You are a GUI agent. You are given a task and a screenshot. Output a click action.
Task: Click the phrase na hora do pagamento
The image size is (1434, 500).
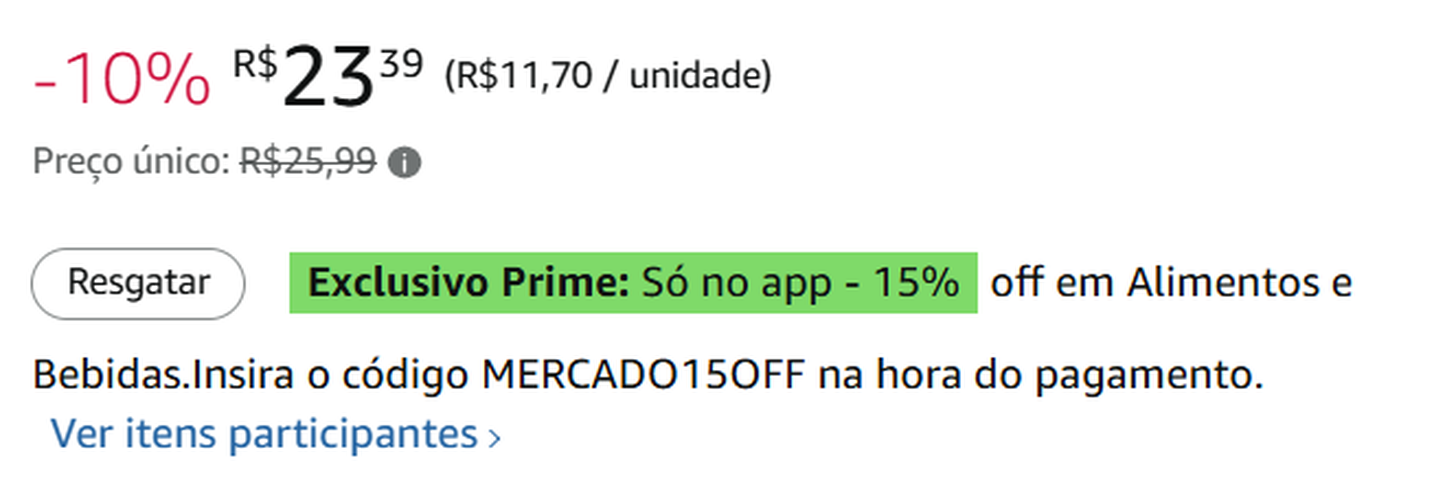pyautogui.click(x=1035, y=377)
